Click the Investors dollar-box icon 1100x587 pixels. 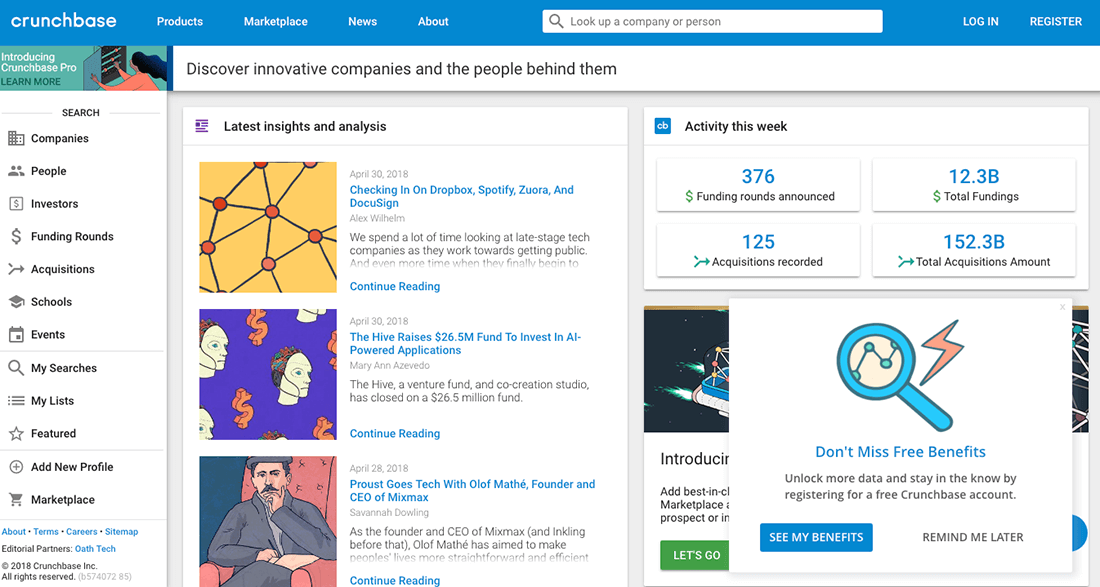16,203
